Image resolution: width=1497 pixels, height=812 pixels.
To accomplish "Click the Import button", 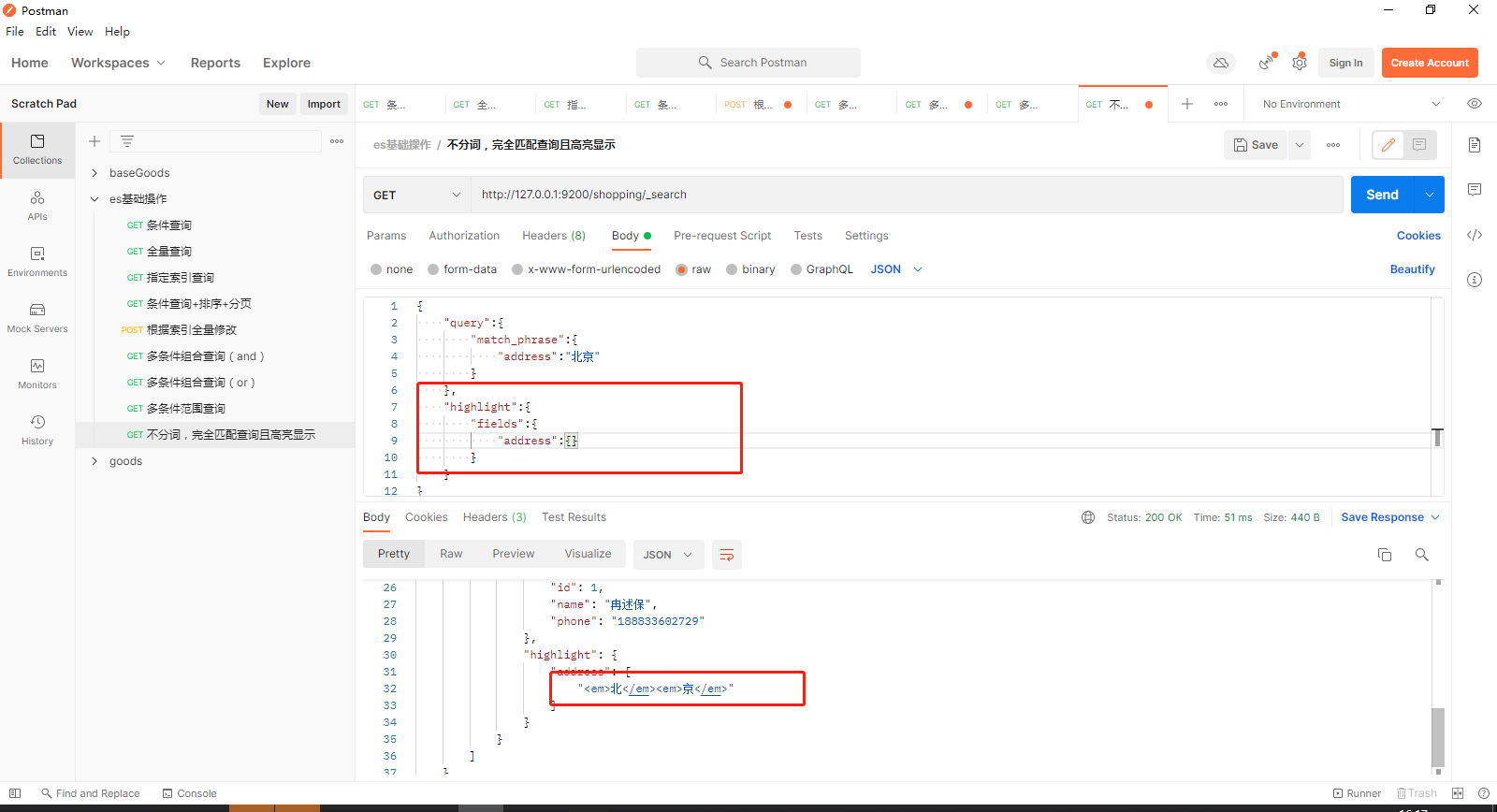I will click(324, 104).
